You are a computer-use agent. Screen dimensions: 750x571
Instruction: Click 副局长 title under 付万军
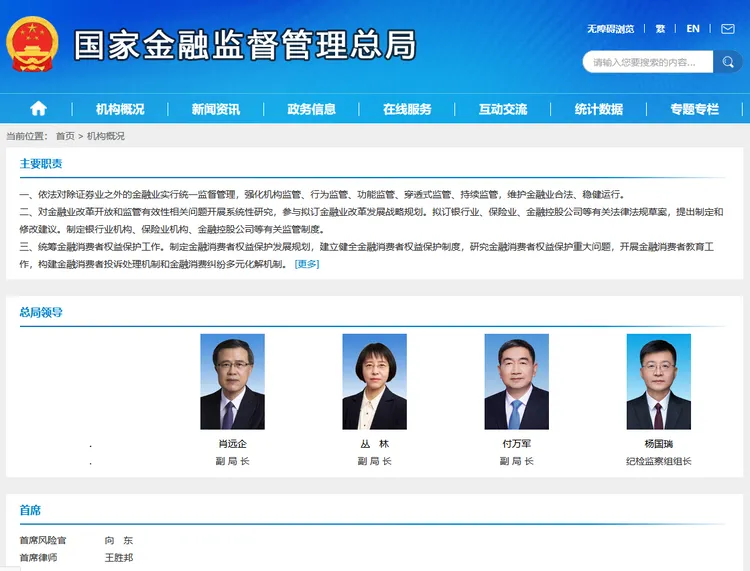[517, 461]
